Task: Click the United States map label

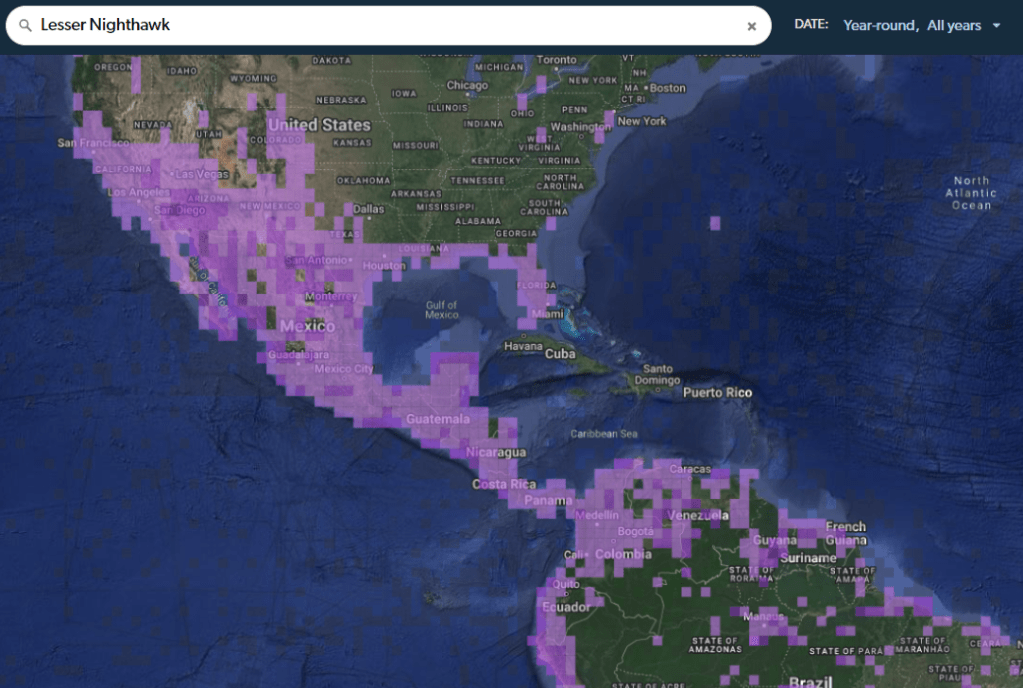Action: pyautogui.click(x=319, y=125)
